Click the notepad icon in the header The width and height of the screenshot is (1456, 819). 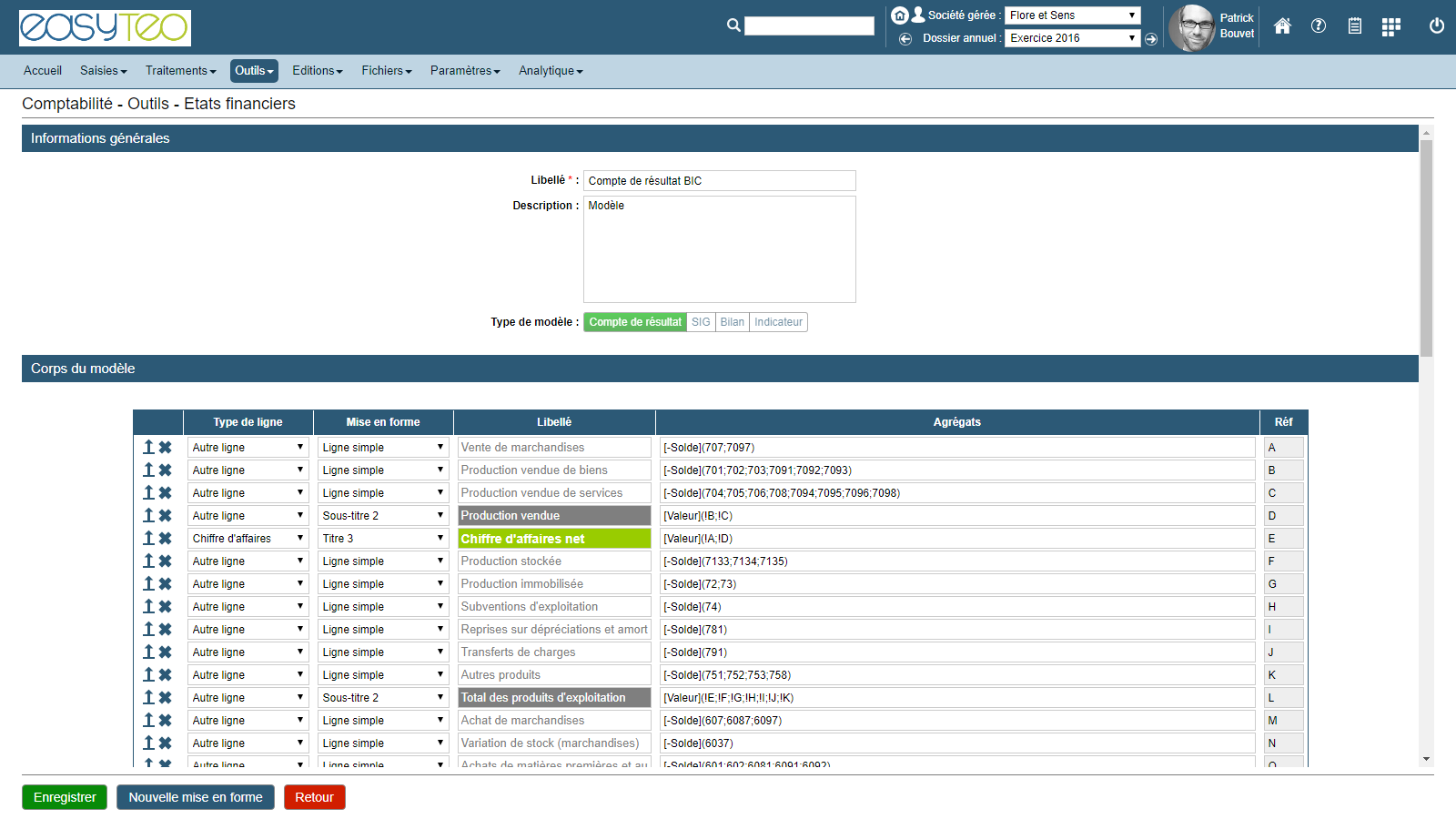pyautogui.click(x=1354, y=26)
